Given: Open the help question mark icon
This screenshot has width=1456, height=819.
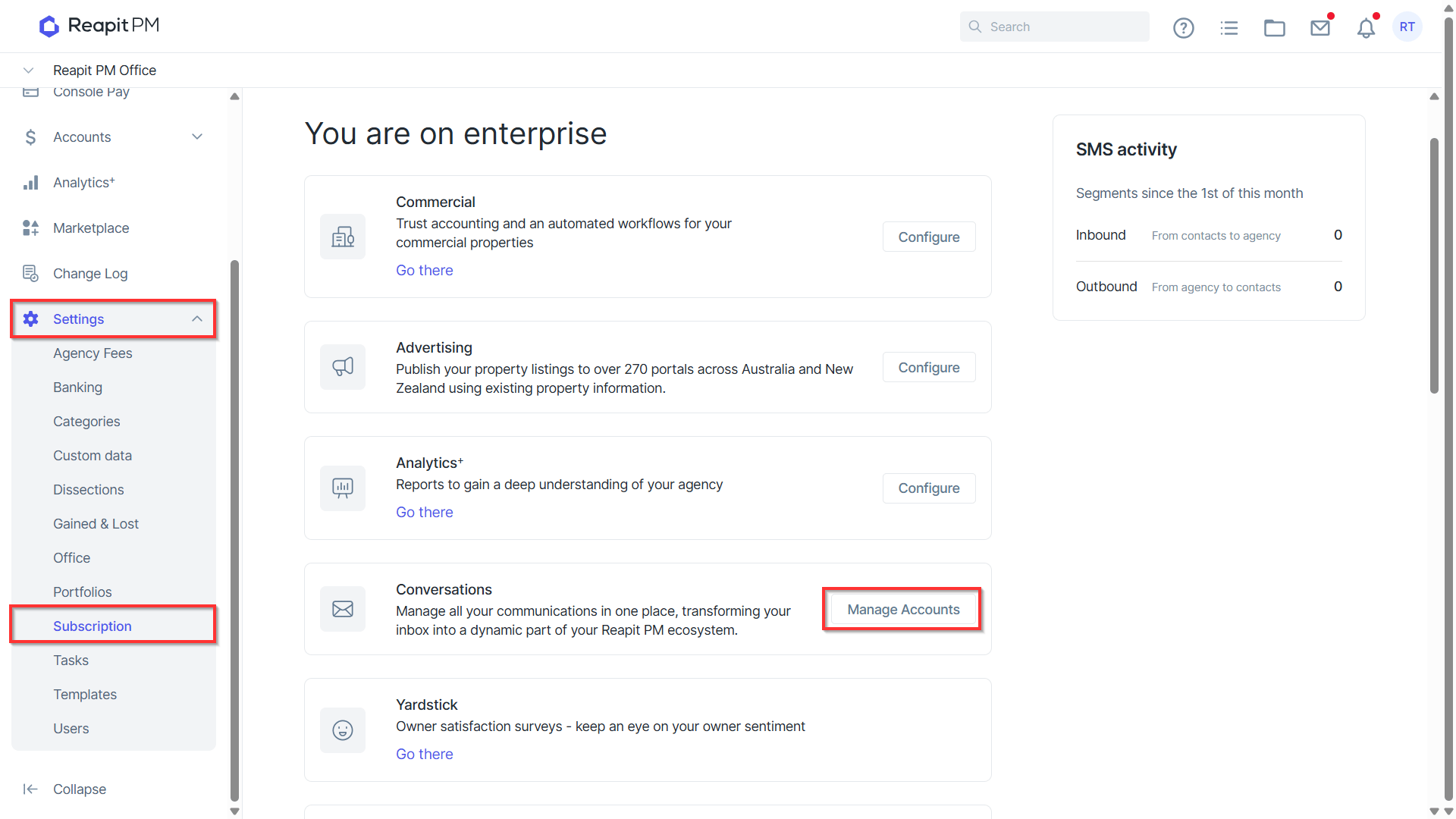Looking at the screenshot, I should [1183, 27].
